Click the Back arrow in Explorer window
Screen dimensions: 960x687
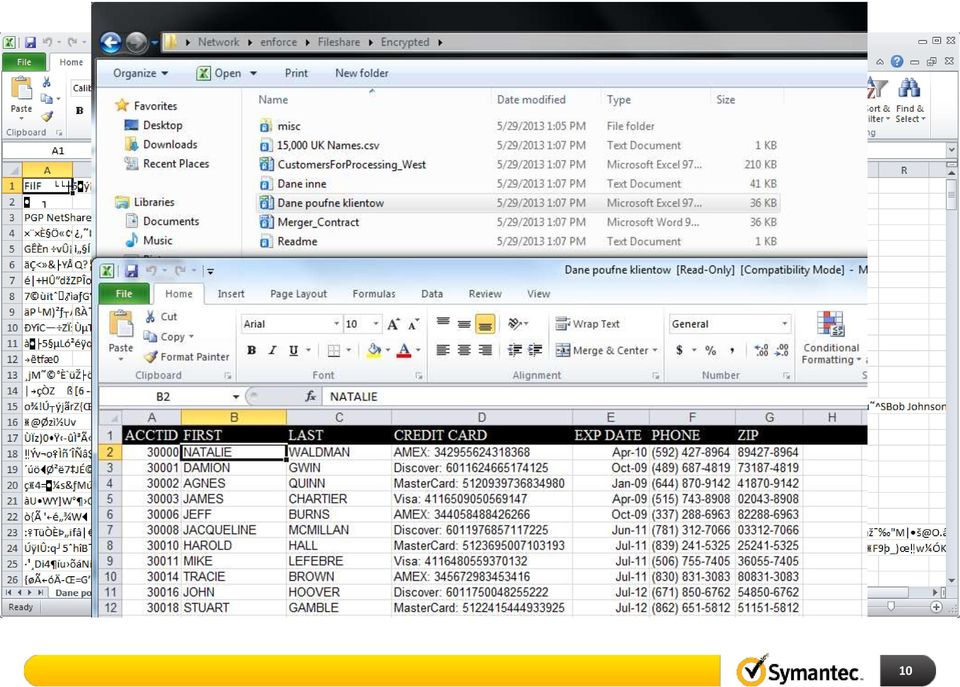tap(111, 42)
